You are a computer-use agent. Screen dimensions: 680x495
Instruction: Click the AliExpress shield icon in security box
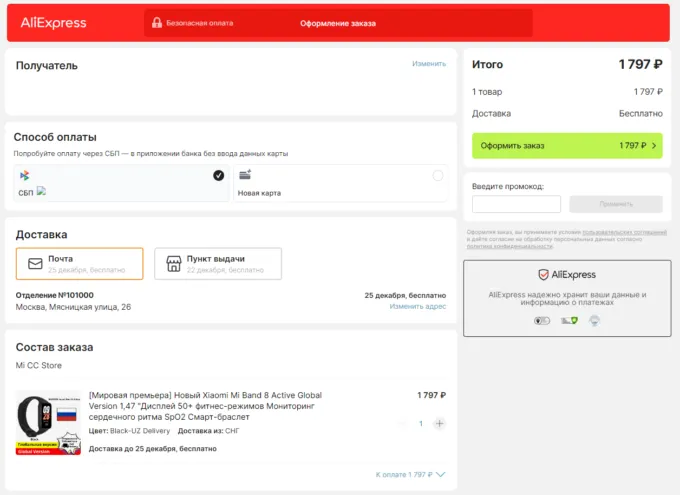[543, 274]
